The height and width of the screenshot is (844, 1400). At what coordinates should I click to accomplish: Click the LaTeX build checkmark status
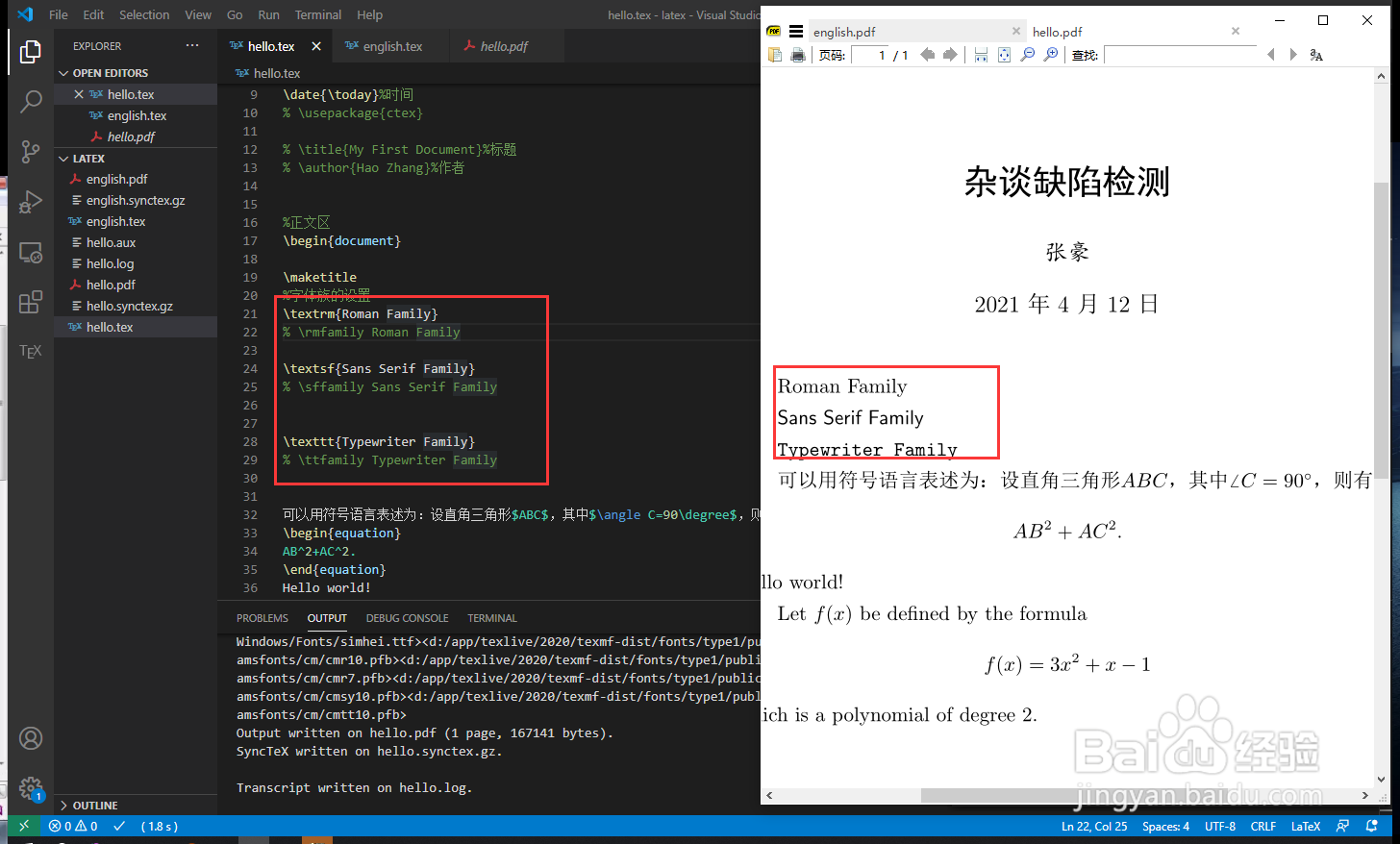pos(119,826)
